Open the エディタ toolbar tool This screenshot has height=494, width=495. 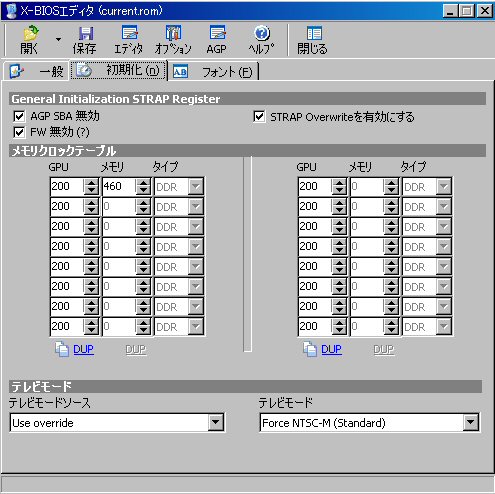[x=129, y=40]
